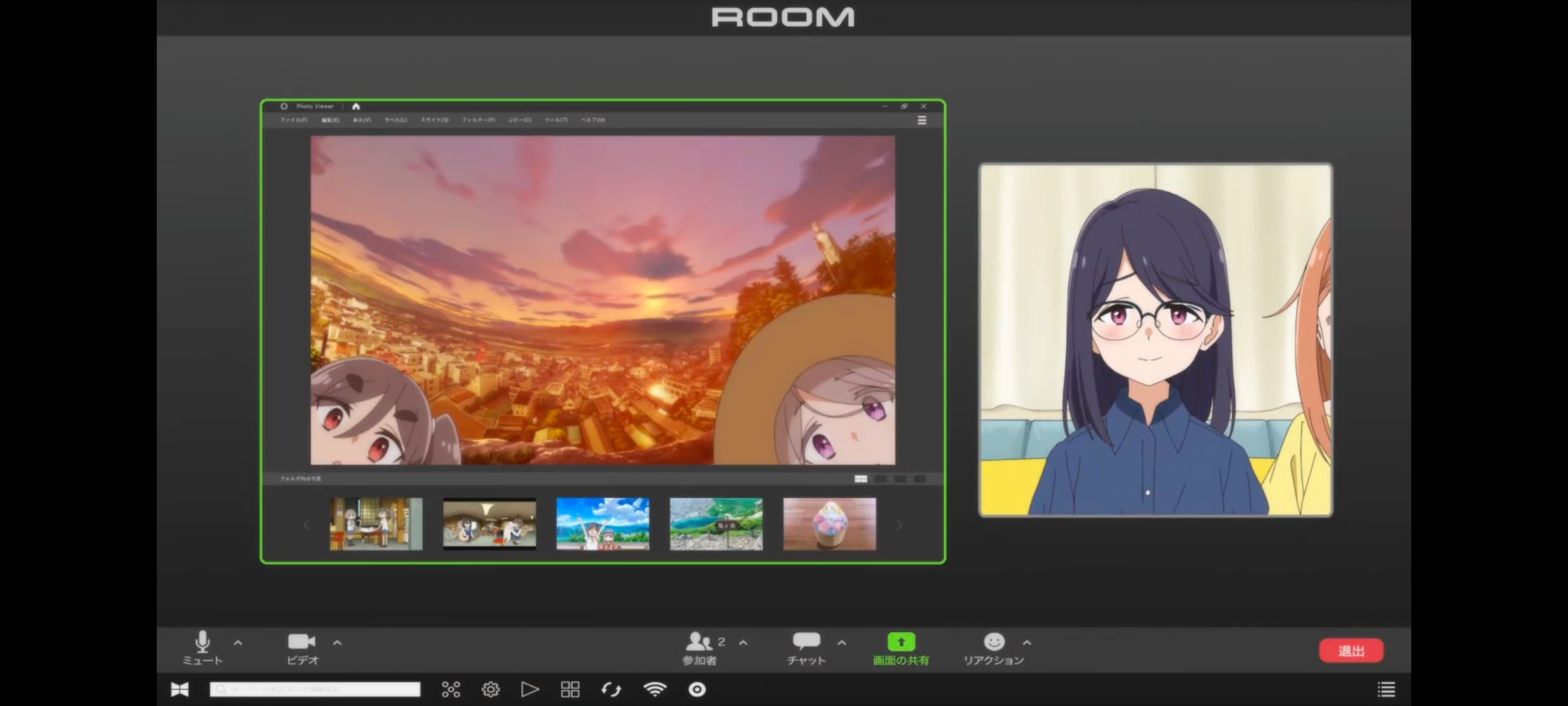The image size is (1568, 706).
Task: Expand the arrow beside 参加者
Action: coord(743,642)
